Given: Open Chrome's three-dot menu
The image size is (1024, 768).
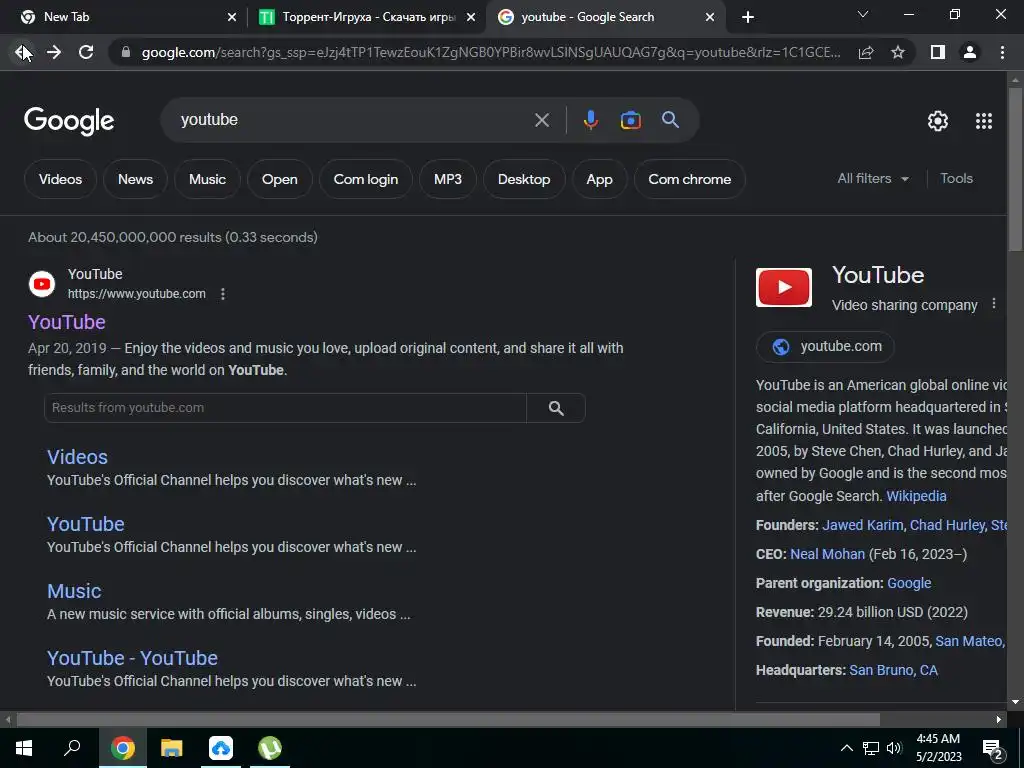Looking at the screenshot, I should [x=1002, y=52].
